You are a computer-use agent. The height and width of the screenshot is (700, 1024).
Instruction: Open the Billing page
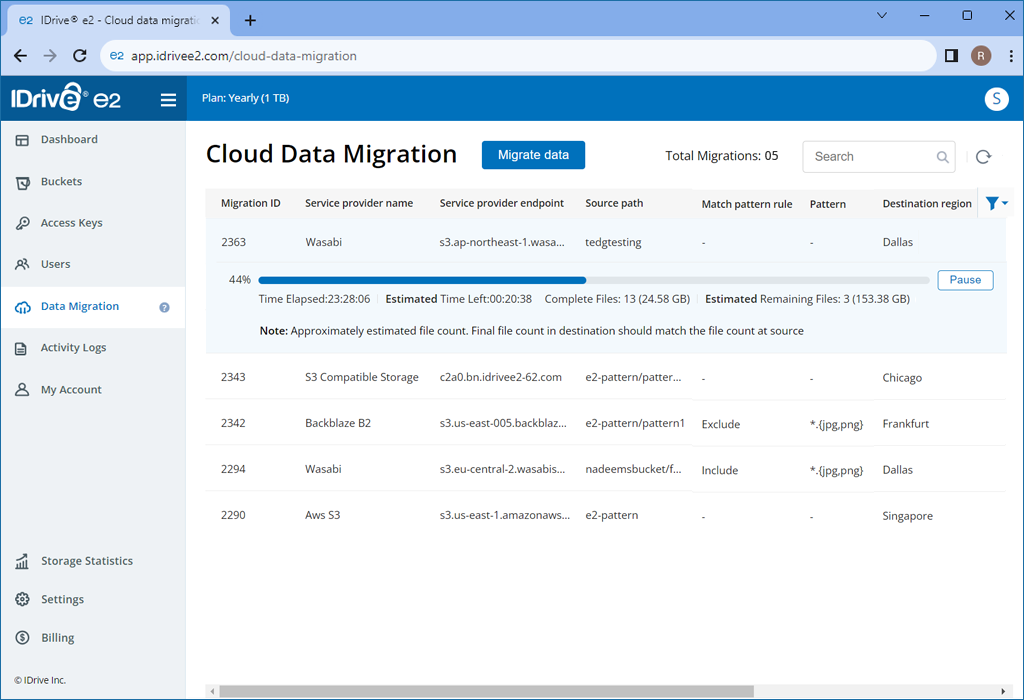coord(57,638)
